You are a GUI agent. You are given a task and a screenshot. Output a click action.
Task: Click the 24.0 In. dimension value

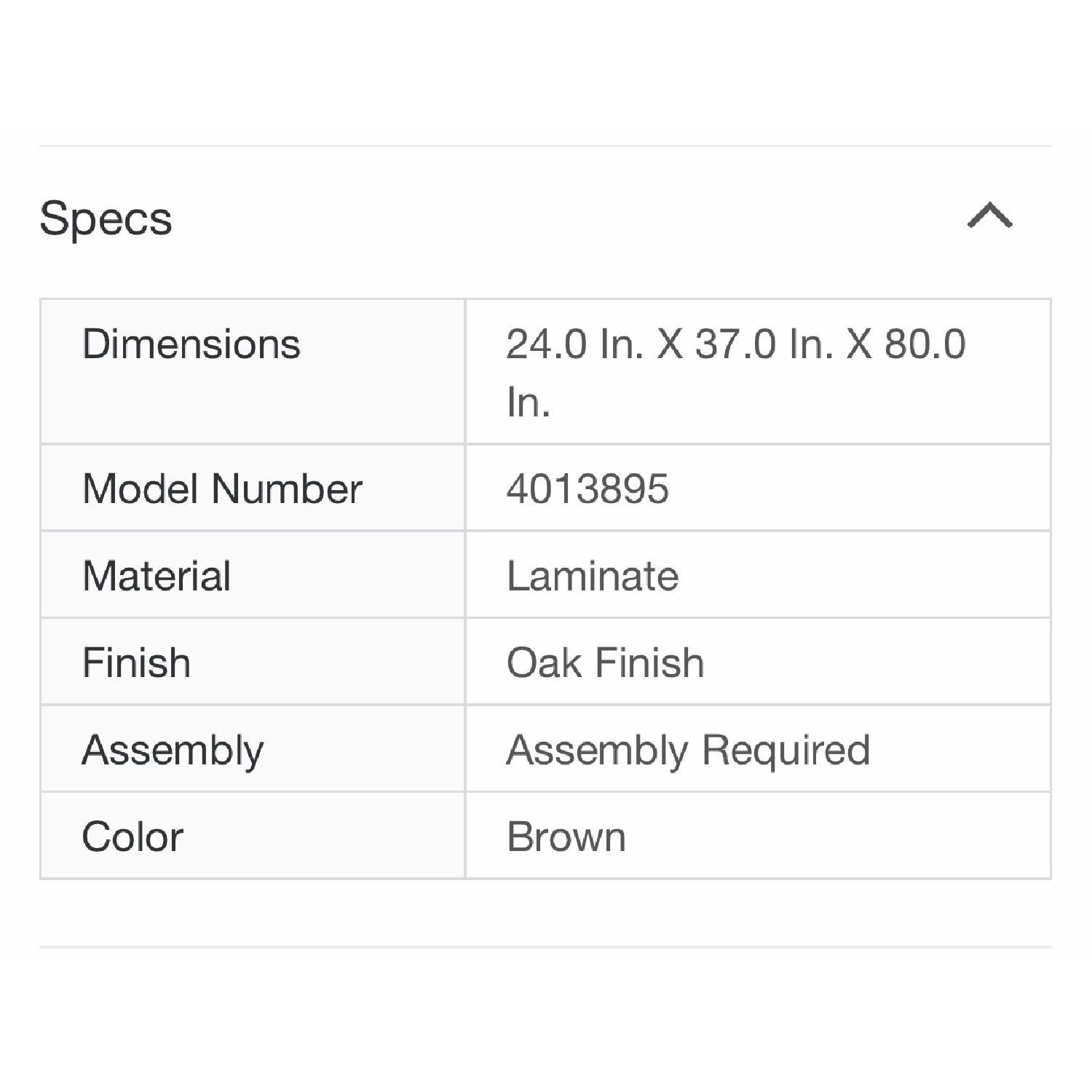click(x=575, y=344)
